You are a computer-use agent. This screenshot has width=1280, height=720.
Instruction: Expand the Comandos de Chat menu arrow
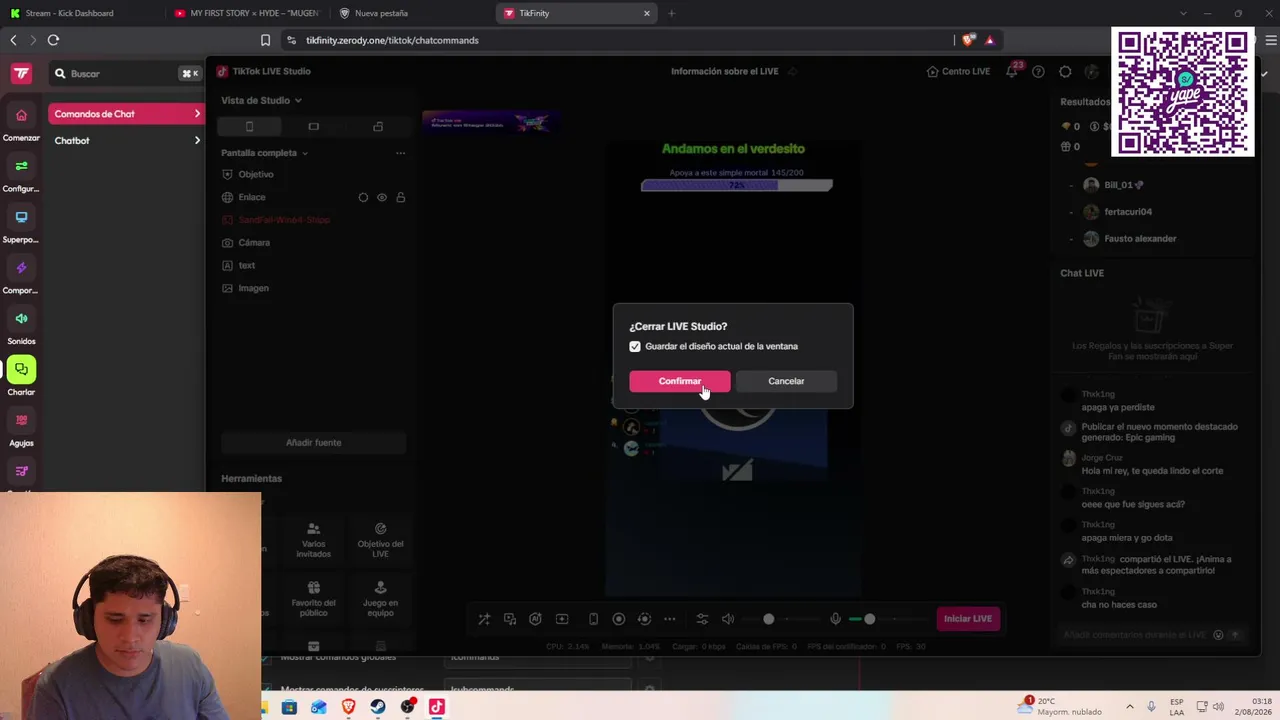pos(197,114)
